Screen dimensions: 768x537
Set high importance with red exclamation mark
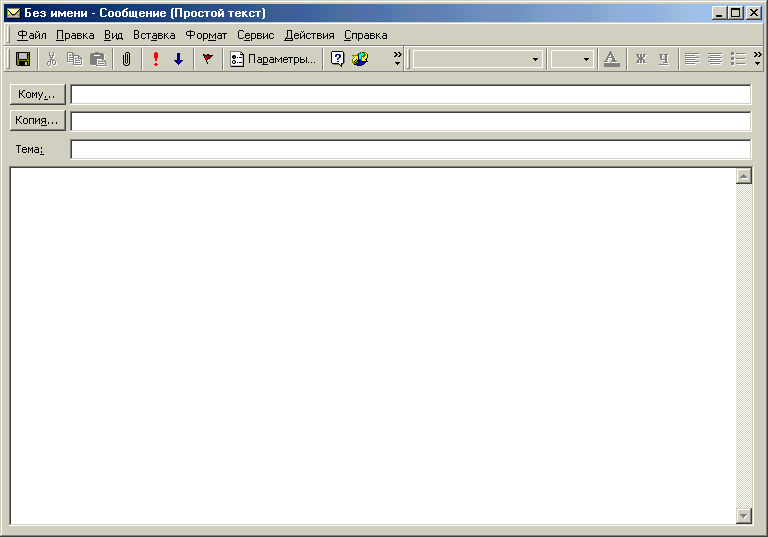[156, 59]
